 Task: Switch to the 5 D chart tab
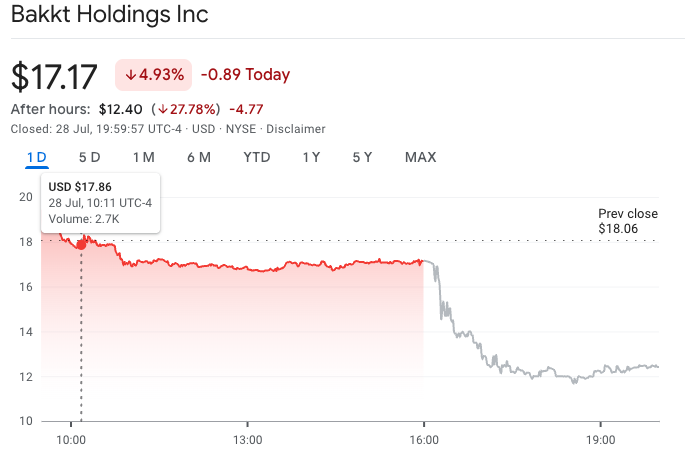pyautogui.click(x=90, y=157)
